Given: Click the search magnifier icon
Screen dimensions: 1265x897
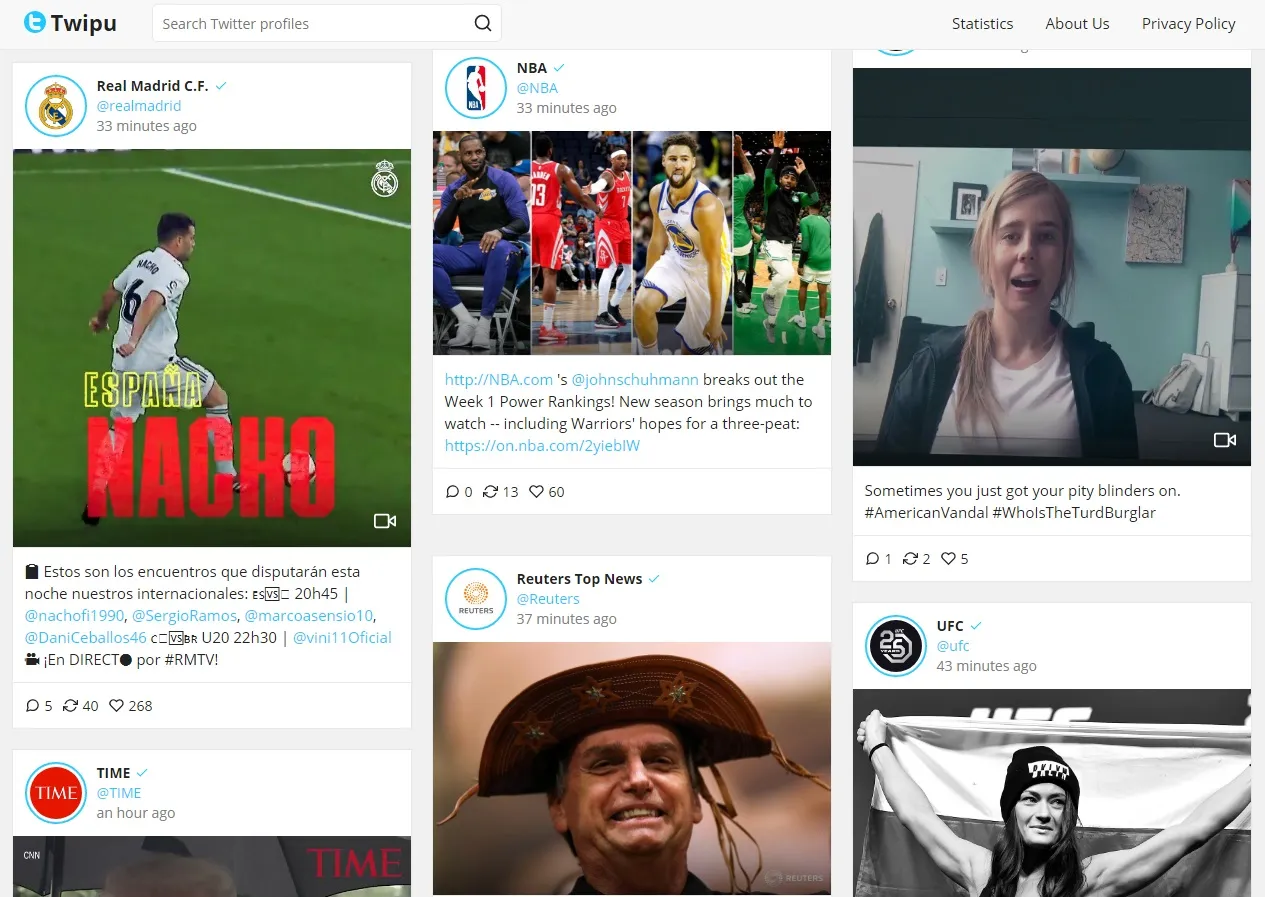Looking at the screenshot, I should [x=483, y=23].
